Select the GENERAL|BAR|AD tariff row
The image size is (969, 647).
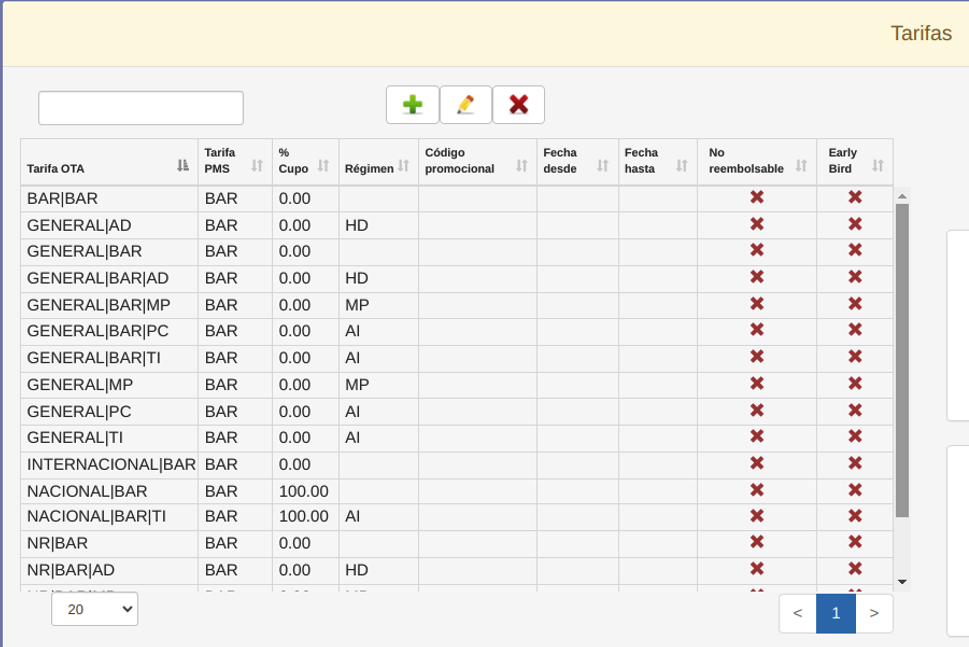click(457, 279)
